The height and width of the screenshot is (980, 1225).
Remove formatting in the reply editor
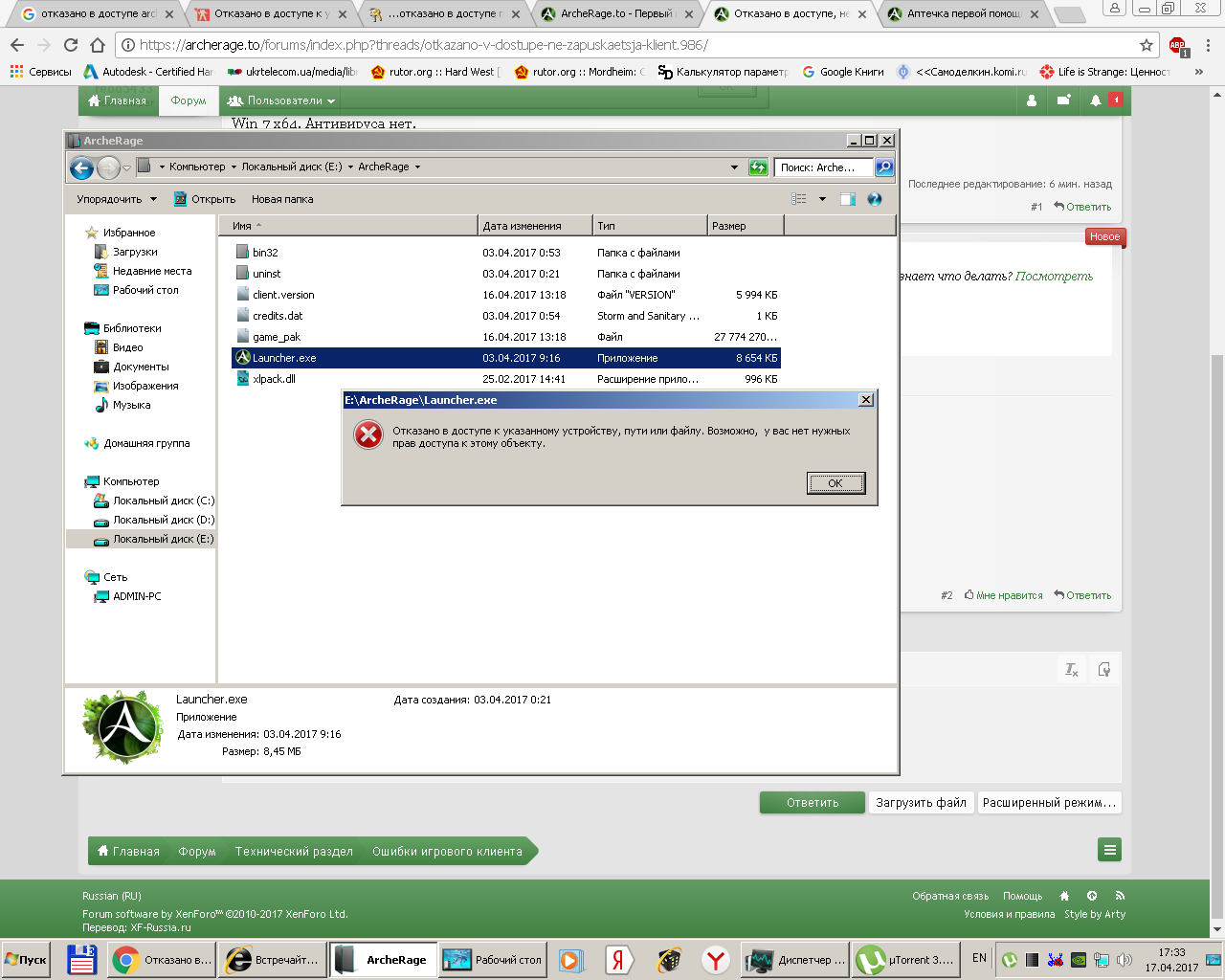pos(1072,670)
